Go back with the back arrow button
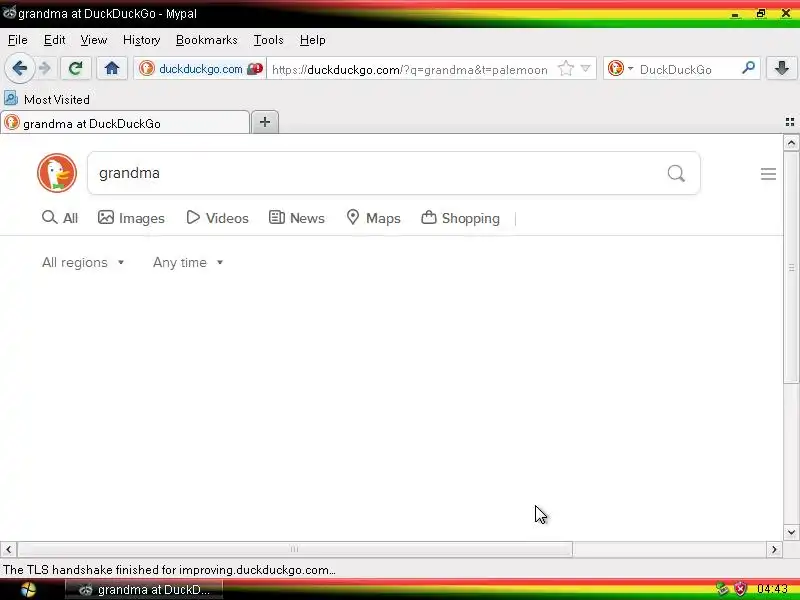This screenshot has height=600, width=800. (x=19, y=68)
